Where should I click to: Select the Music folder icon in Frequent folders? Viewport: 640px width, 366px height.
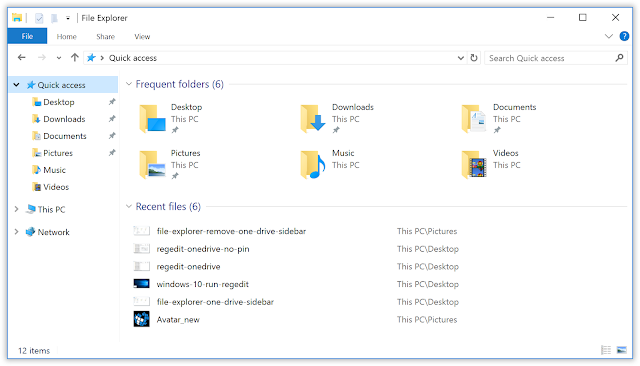[313, 165]
